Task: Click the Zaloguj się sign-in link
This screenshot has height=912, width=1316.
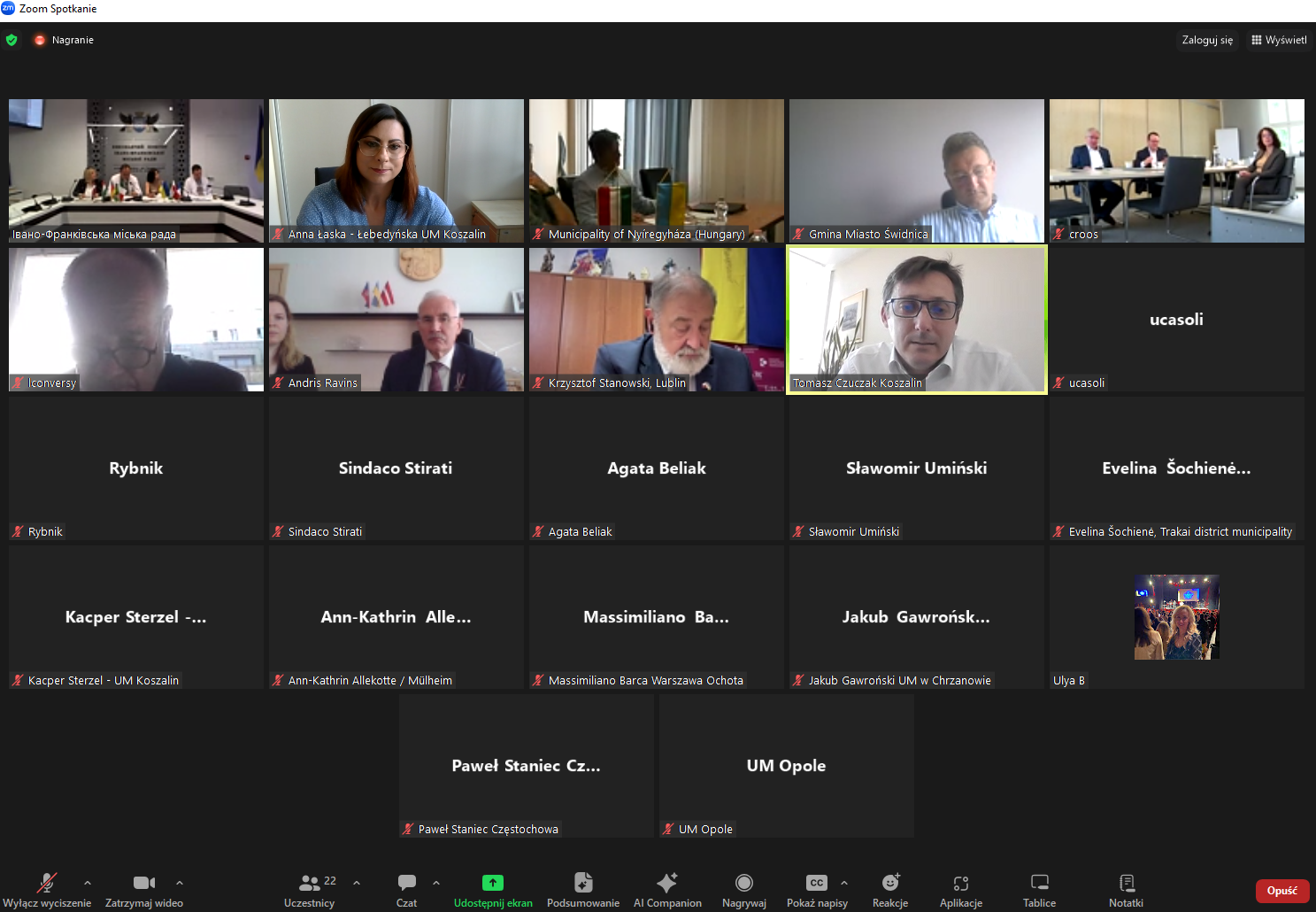Action: coord(1207,40)
